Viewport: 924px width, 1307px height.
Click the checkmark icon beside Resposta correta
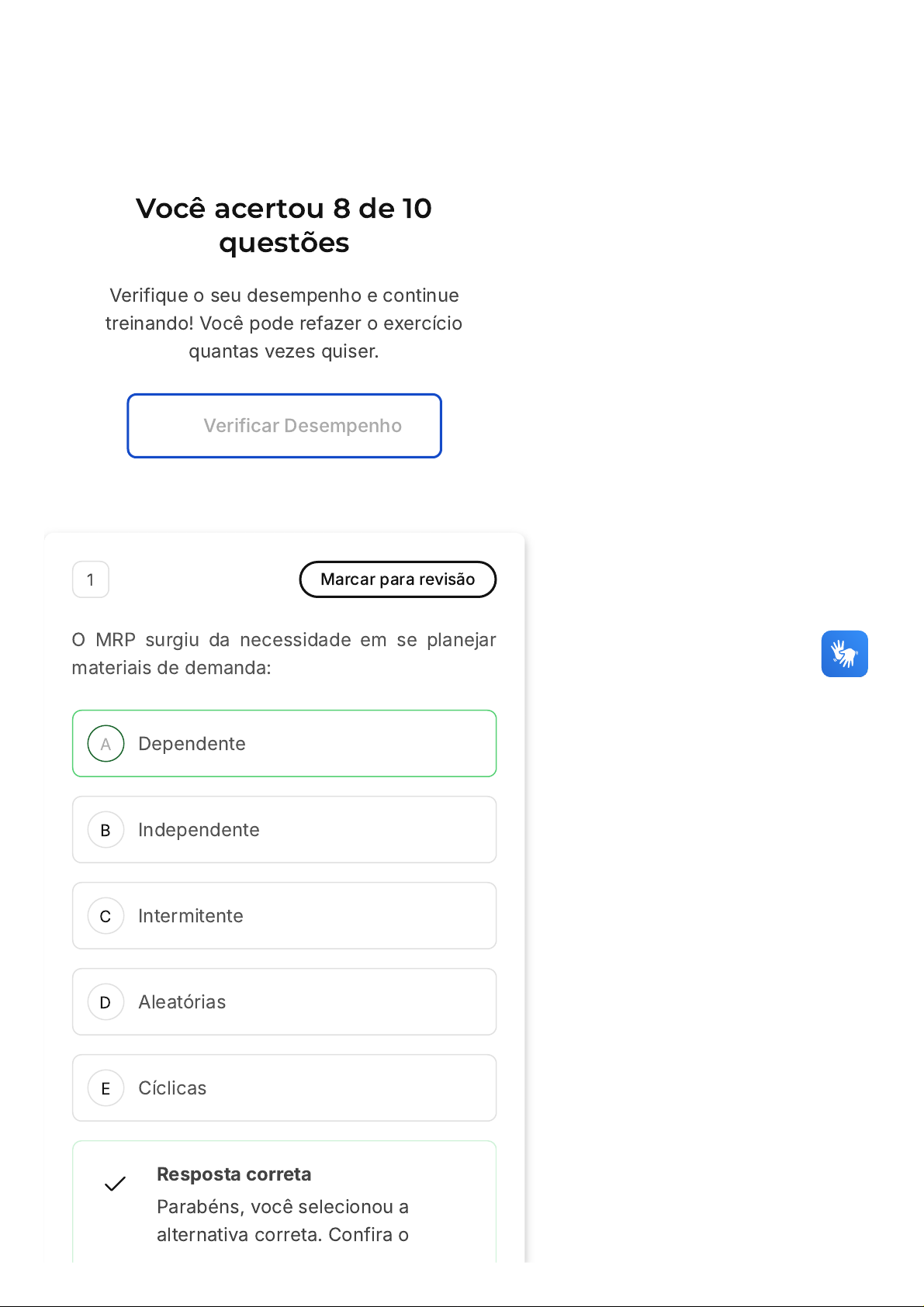pos(115,1184)
